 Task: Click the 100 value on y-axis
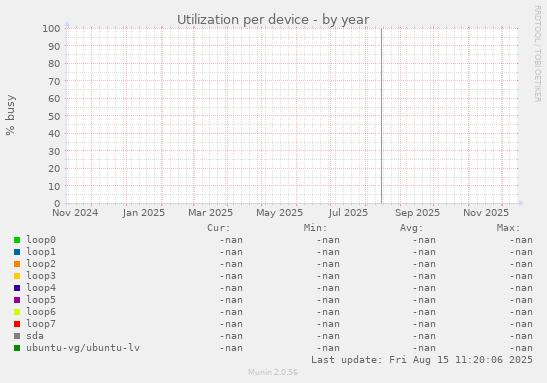(x=51, y=29)
